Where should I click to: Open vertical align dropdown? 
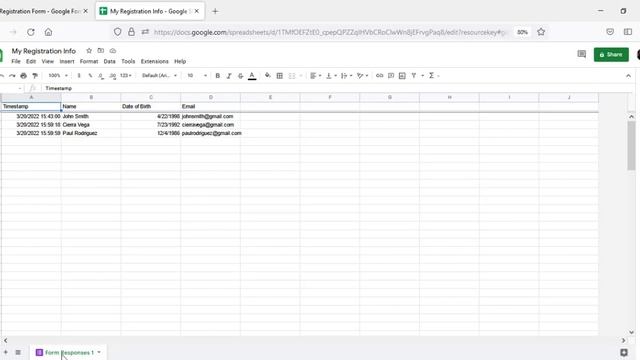click(x=331, y=76)
